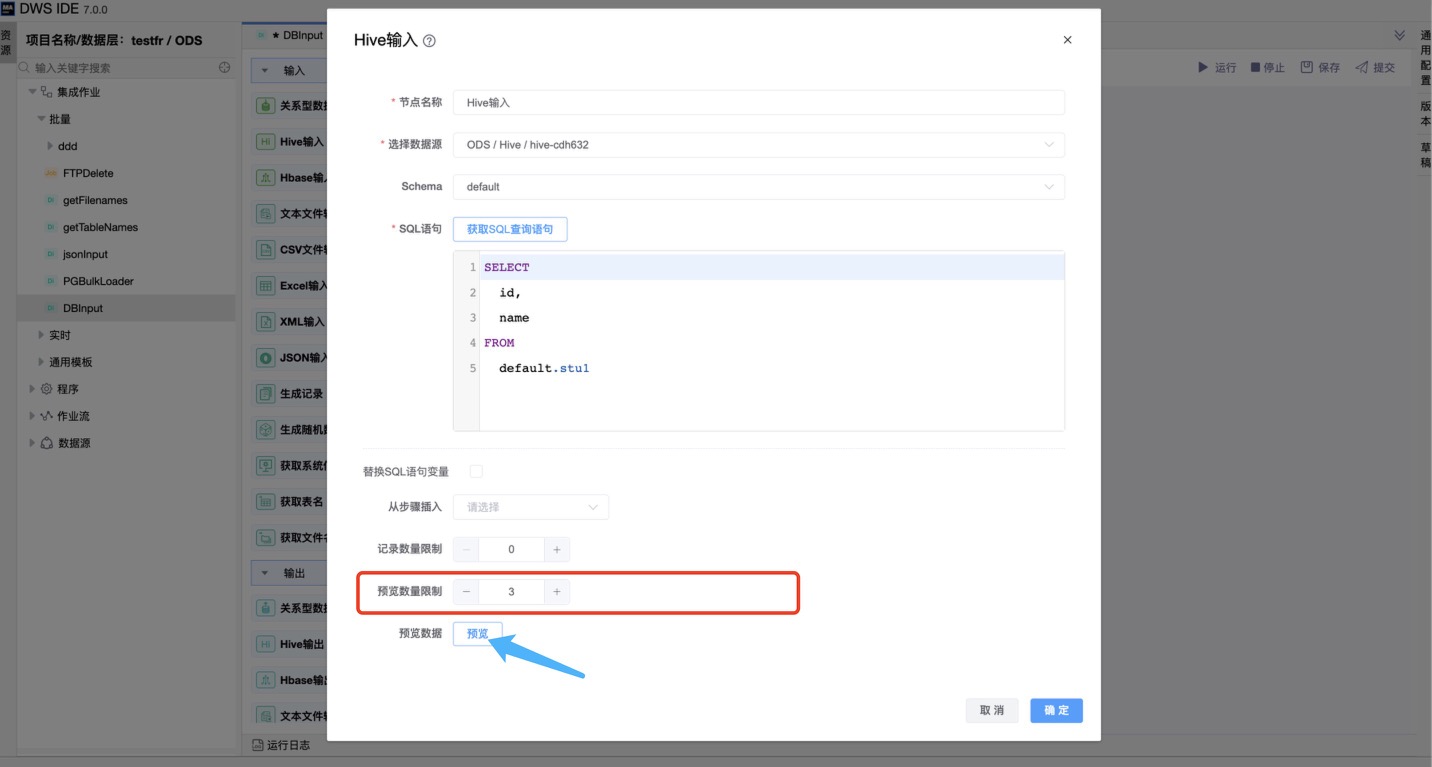Increase 预览数量限制 with the plus button
Viewport: 1432px width, 767px height.
coord(557,592)
